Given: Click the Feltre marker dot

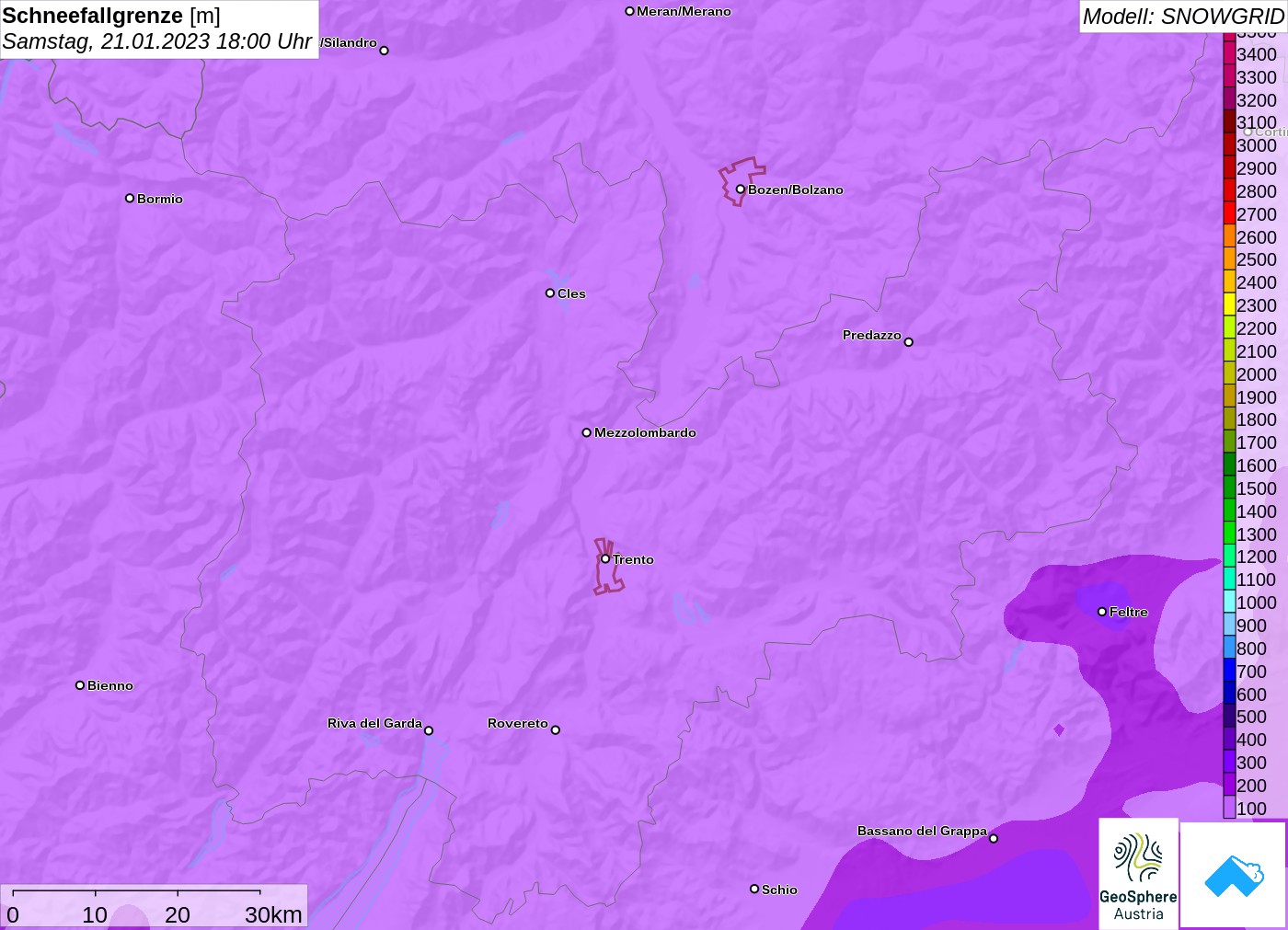Looking at the screenshot, I should coord(1102,612).
